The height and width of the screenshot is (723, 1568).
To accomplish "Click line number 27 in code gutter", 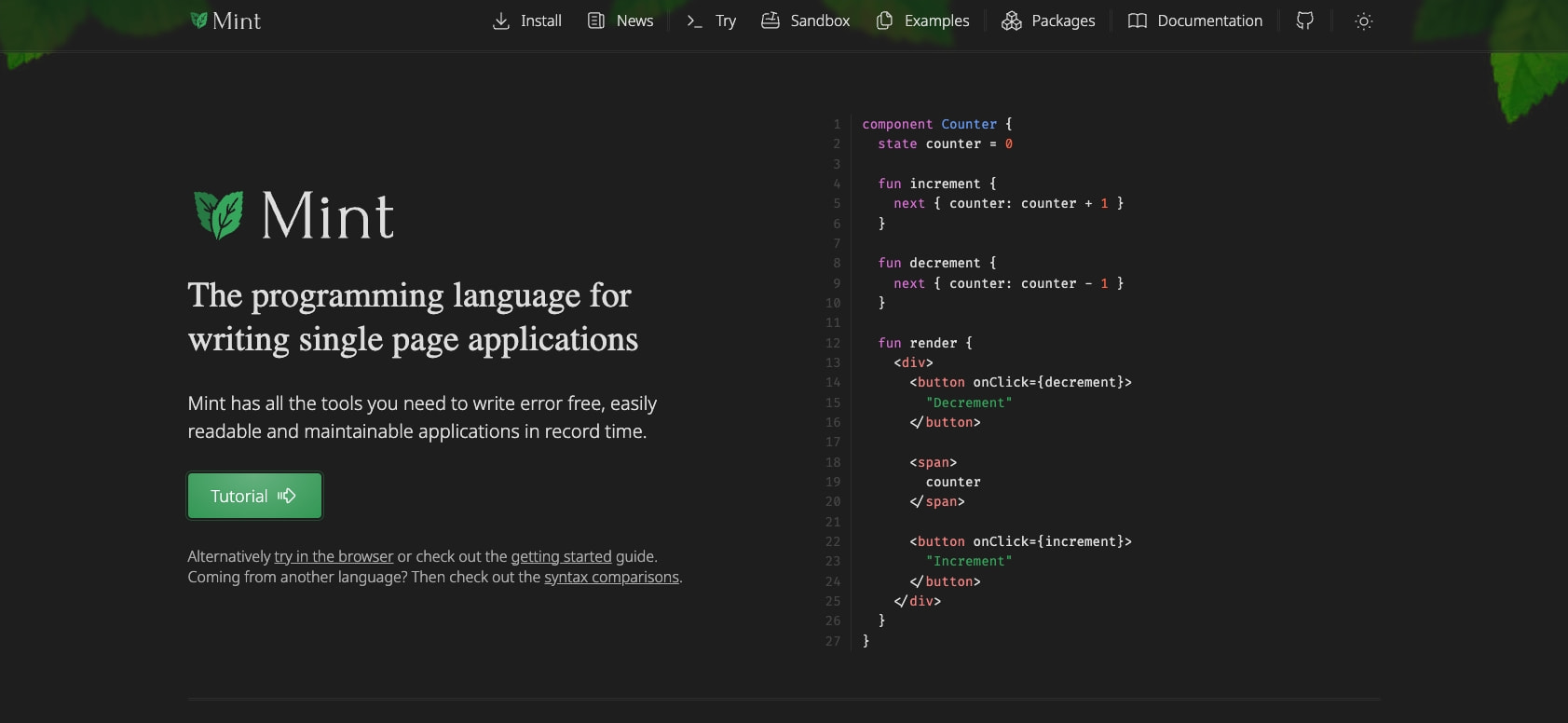I will click(833, 641).
